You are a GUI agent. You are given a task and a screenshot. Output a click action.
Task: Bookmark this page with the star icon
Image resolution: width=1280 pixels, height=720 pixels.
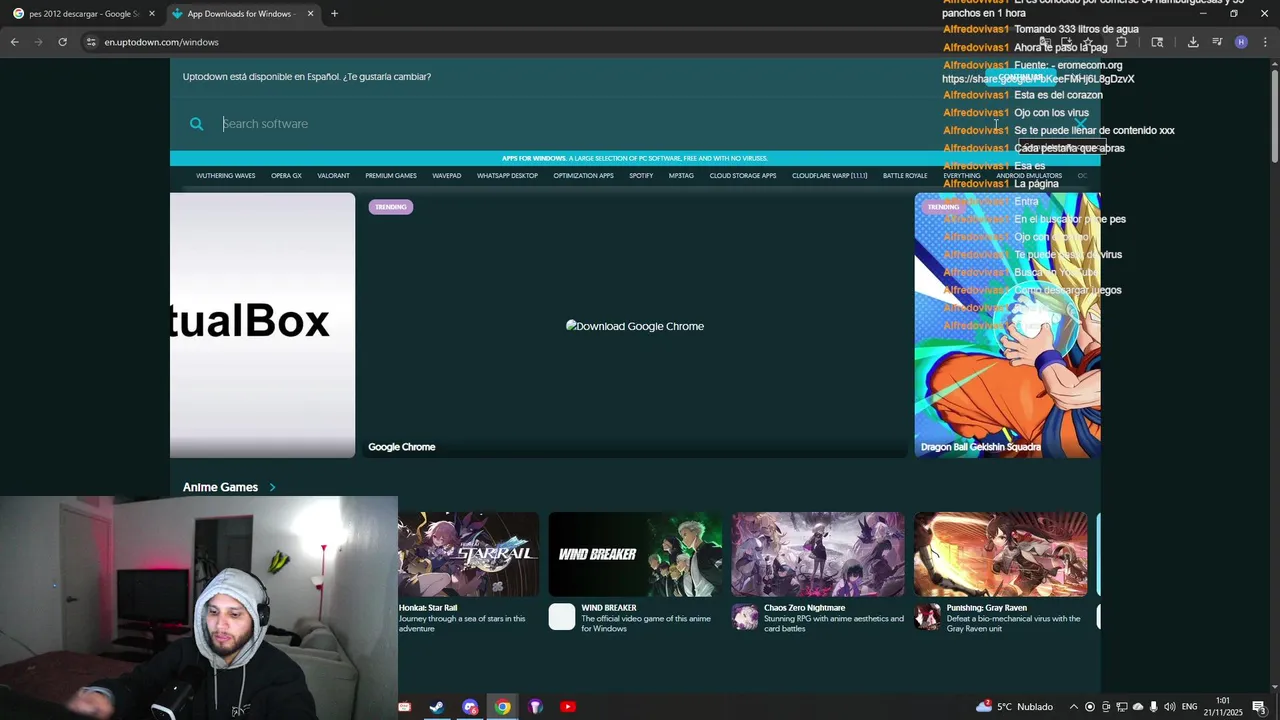(x=1088, y=42)
